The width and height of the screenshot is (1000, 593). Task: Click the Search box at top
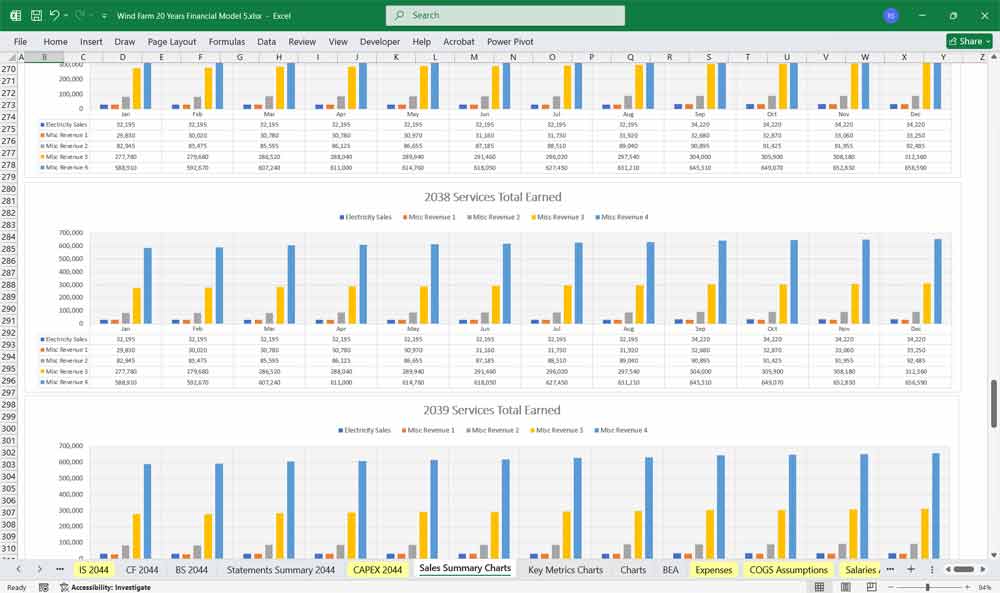505,15
